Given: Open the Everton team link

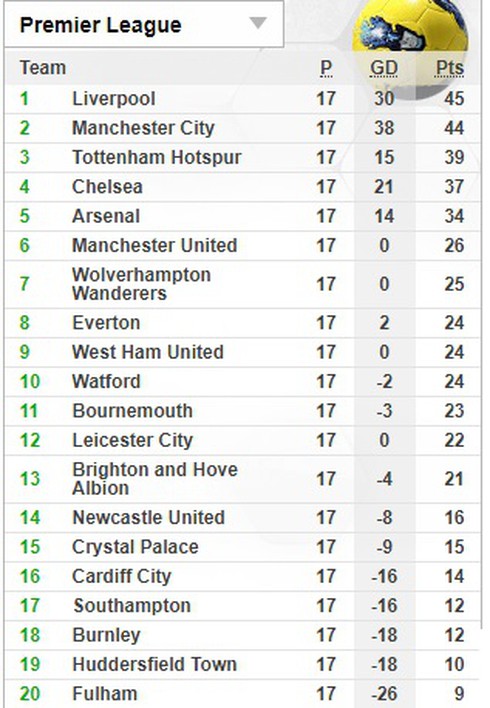Looking at the screenshot, I should point(106,323).
